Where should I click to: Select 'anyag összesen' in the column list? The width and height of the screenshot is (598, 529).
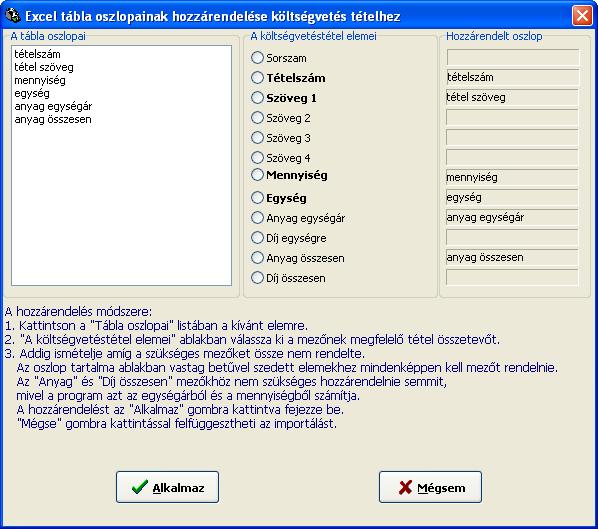[x=53, y=119]
